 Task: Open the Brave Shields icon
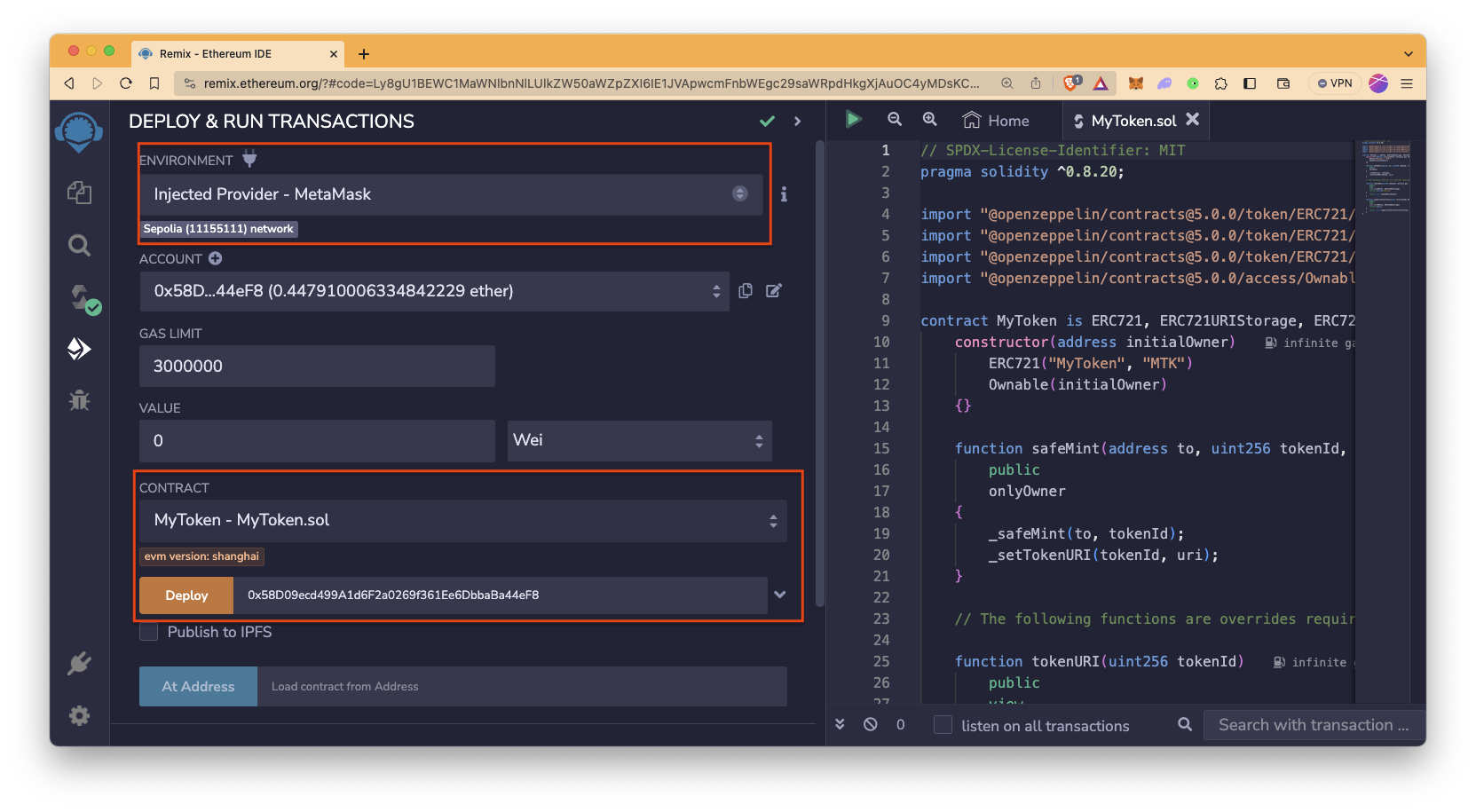click(x=1072, y=83)
